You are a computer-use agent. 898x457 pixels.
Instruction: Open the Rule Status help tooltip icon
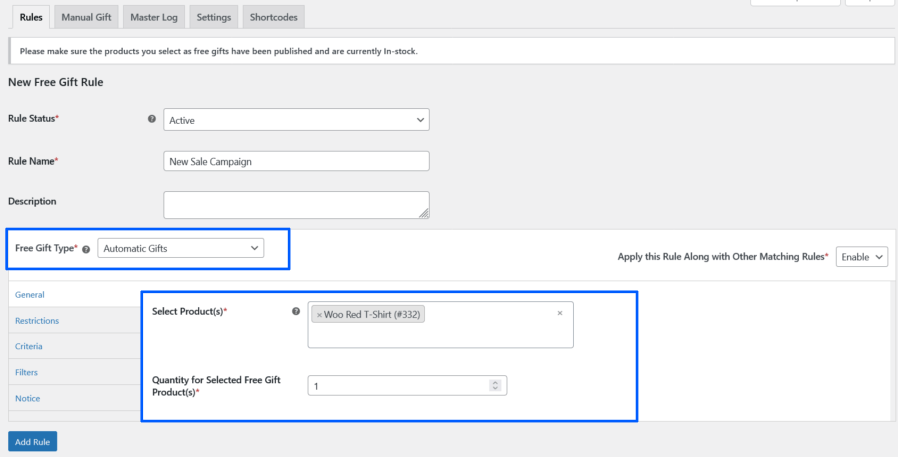pos(152,119)
